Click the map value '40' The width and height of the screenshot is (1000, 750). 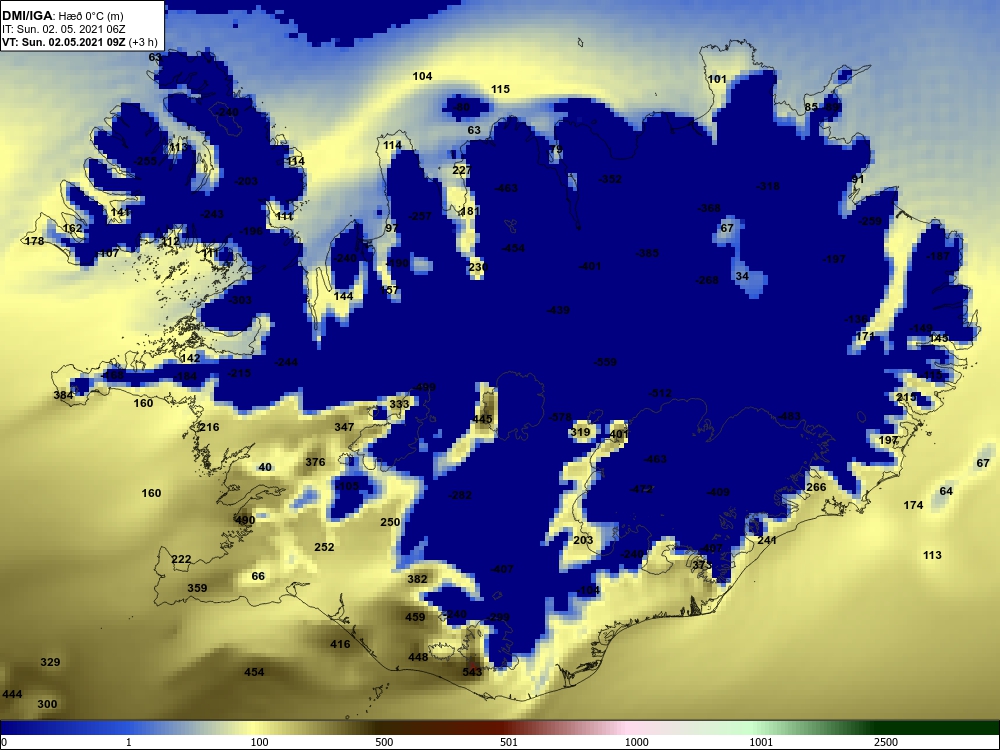click(x=265, y=467)
